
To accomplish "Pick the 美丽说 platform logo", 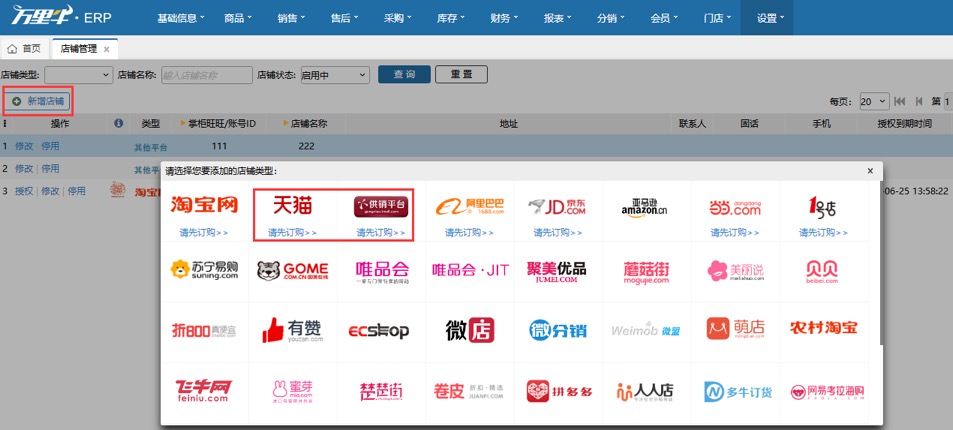I will click(x=735, y=271).
